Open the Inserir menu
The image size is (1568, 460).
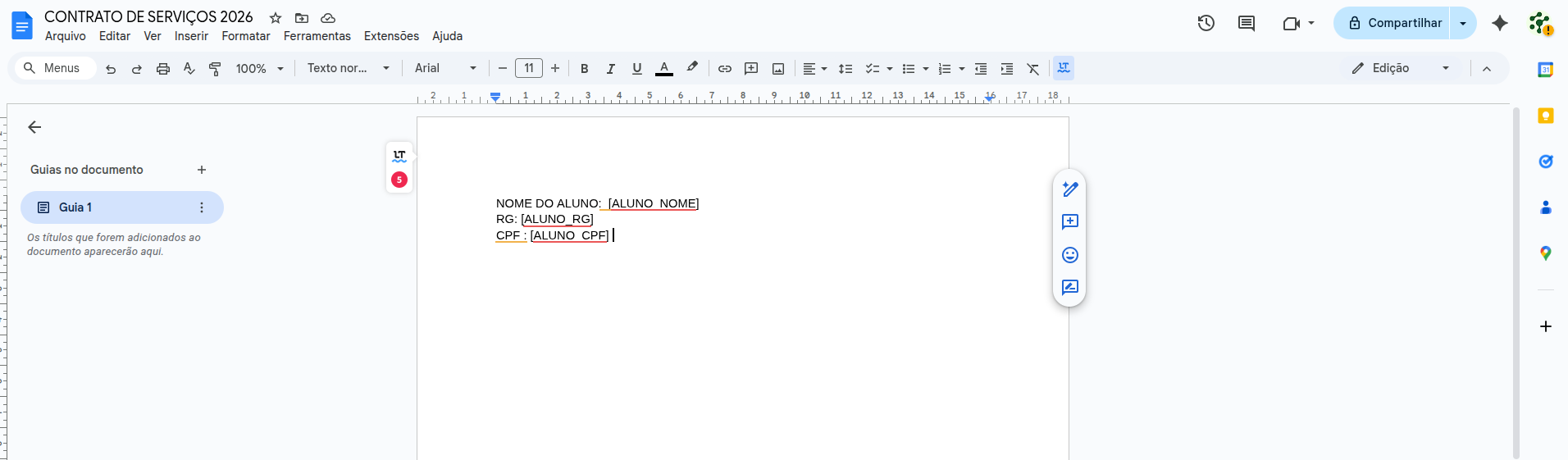click(191, 36)
